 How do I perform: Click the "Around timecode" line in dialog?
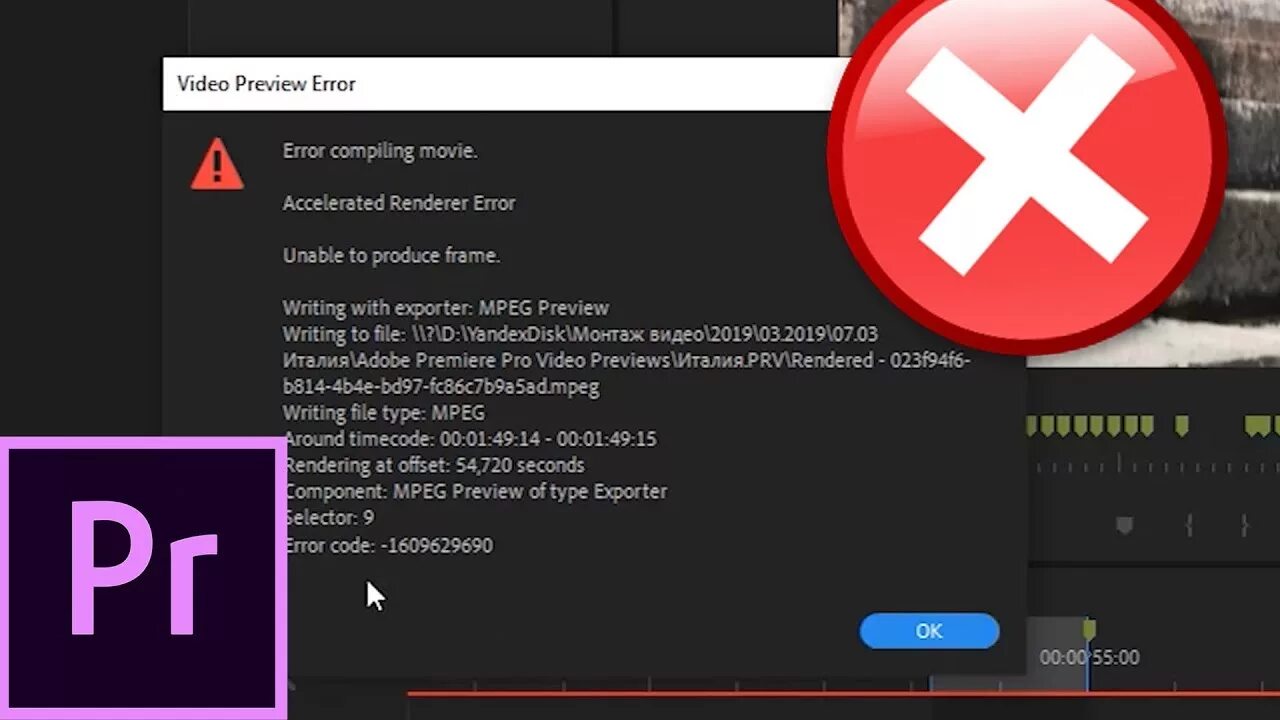(x=470, y=439)
